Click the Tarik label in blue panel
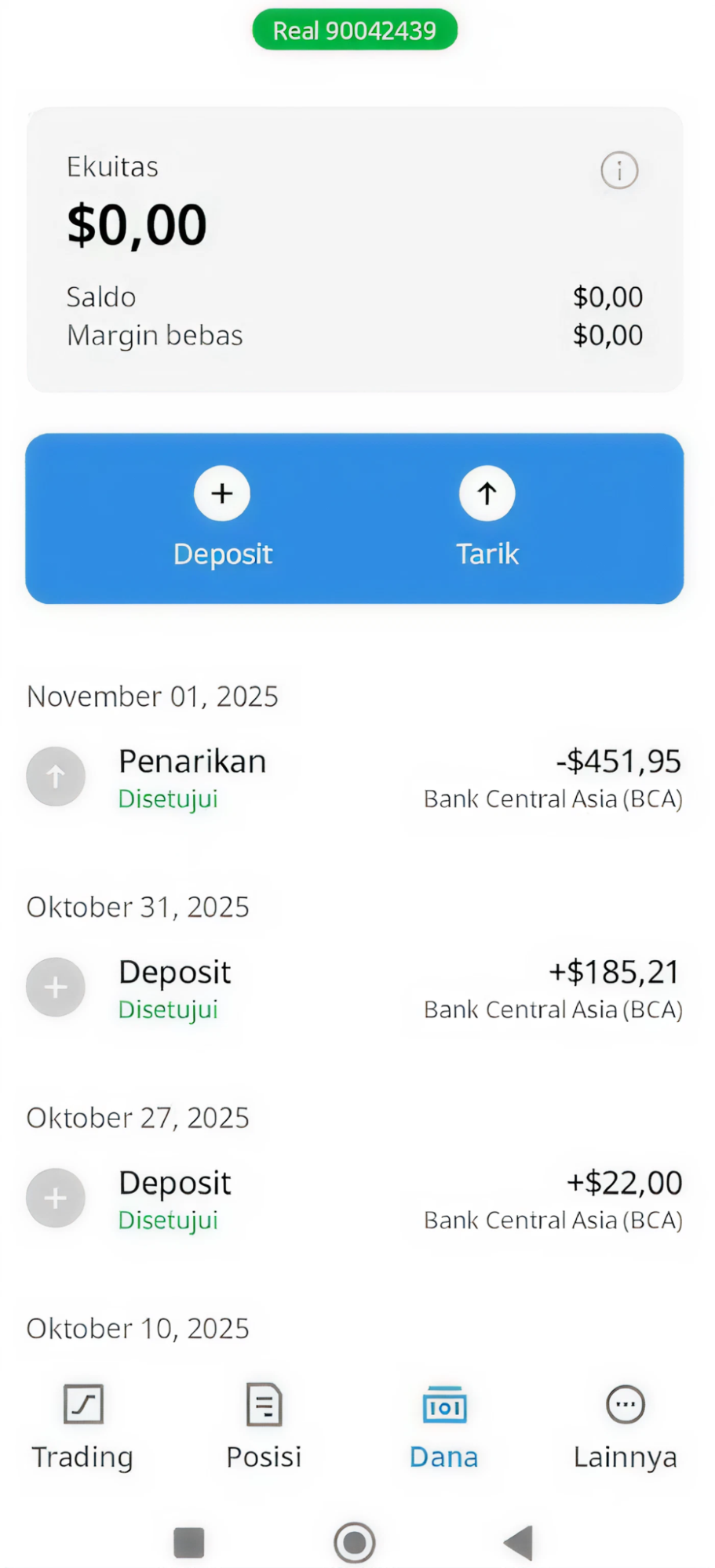 487,554
